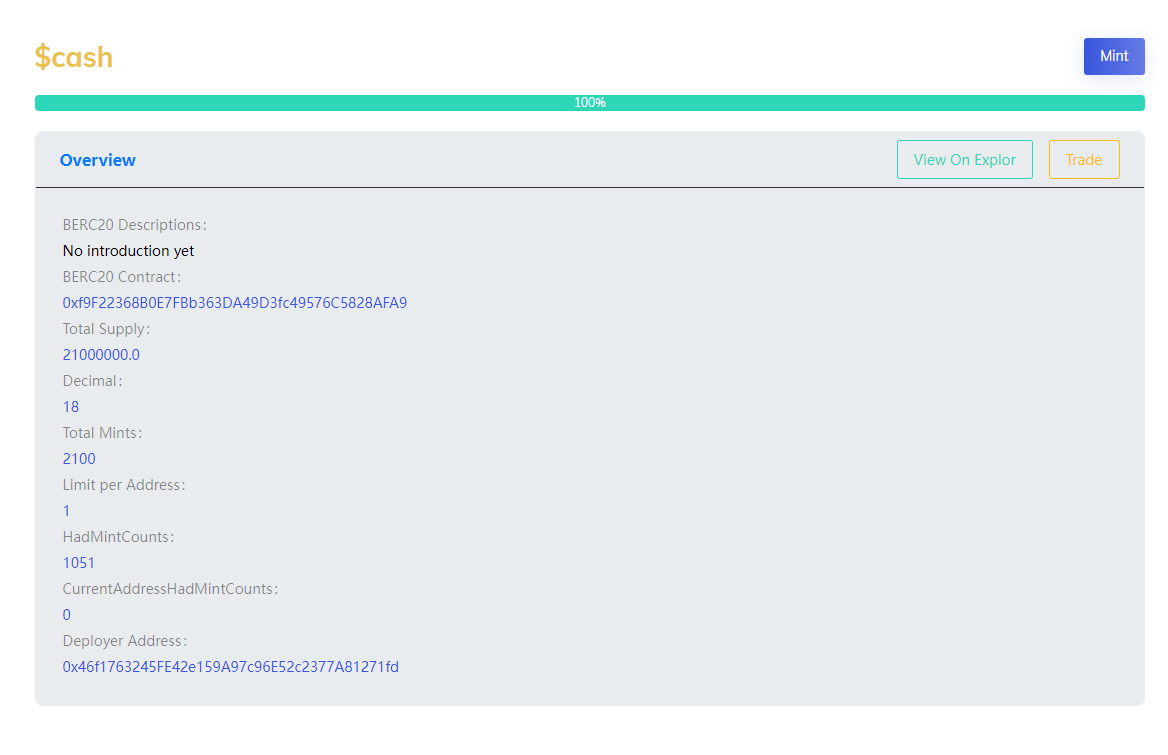Click the $cash token title

point(74,57)
